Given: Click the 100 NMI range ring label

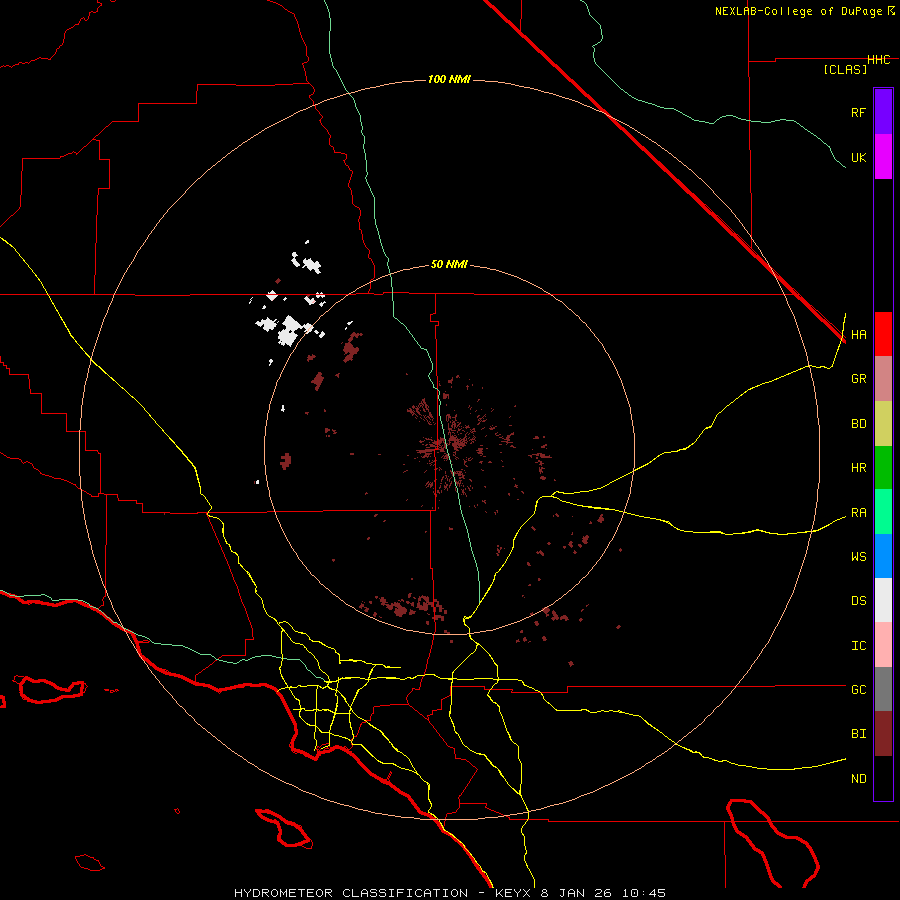Looking at the screenshot, I should [449, 79].
